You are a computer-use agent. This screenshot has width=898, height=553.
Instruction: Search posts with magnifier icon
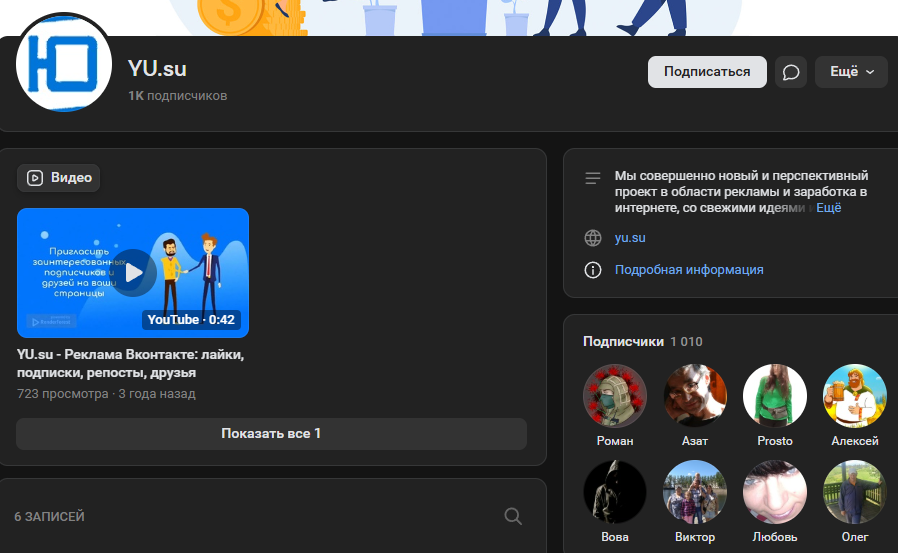point(513,516)
